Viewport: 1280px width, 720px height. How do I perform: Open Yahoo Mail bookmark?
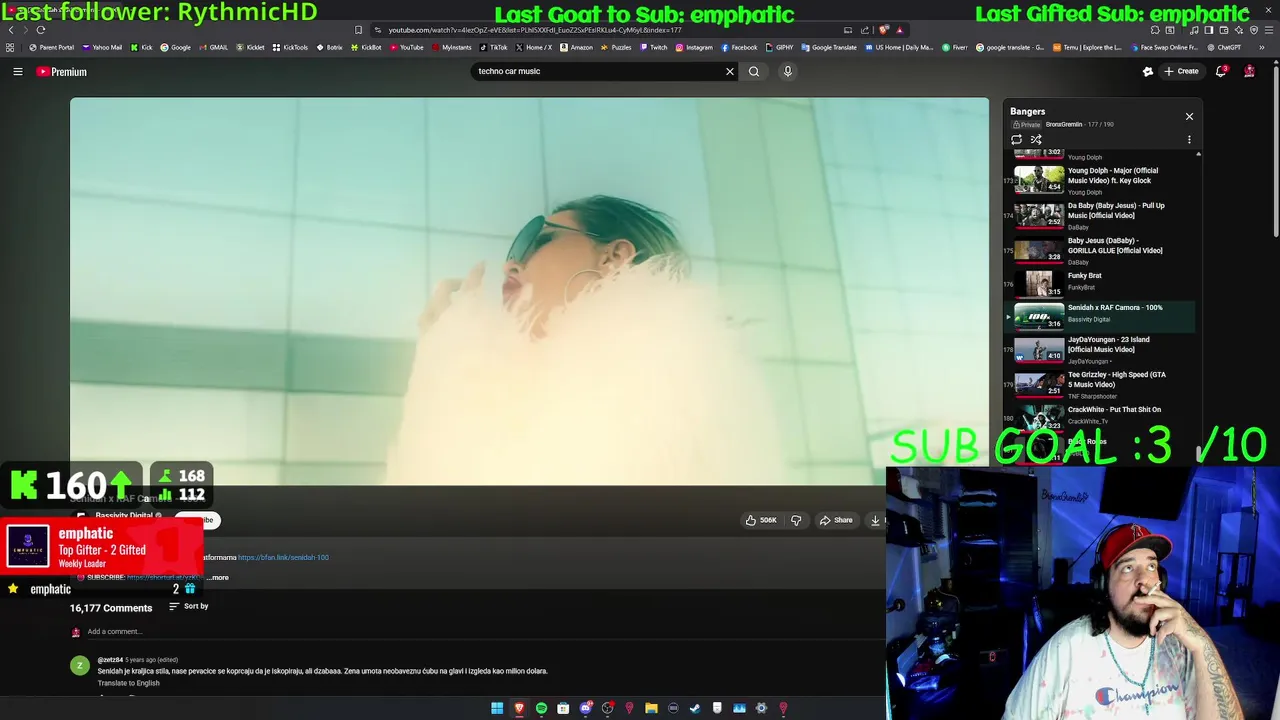click(101, 47)
